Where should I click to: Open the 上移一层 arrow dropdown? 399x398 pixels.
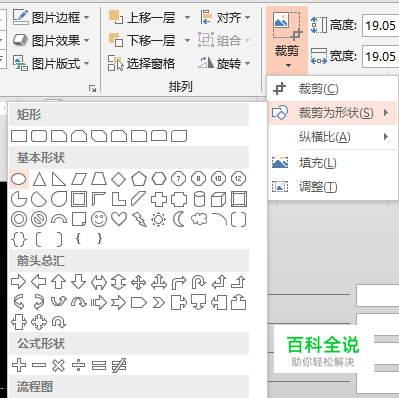pos(187,17)
